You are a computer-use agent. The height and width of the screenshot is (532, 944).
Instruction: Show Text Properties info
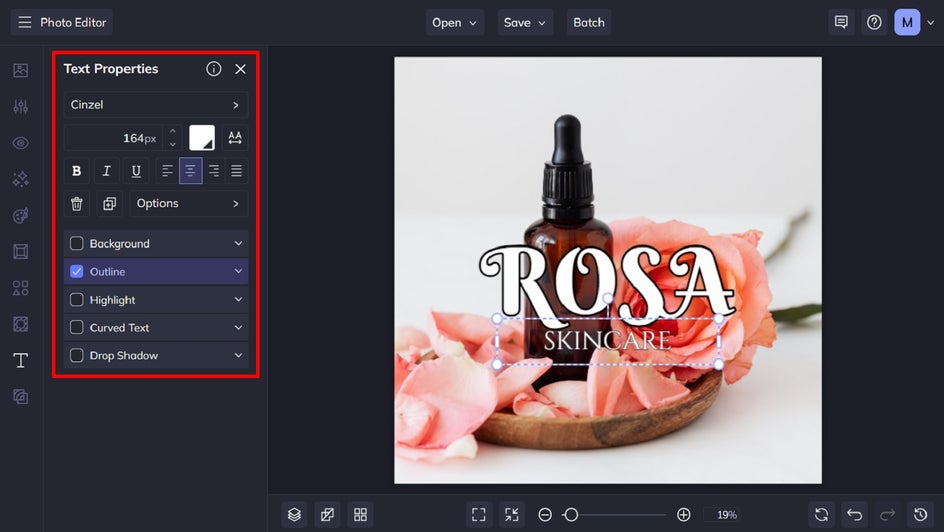213,69
